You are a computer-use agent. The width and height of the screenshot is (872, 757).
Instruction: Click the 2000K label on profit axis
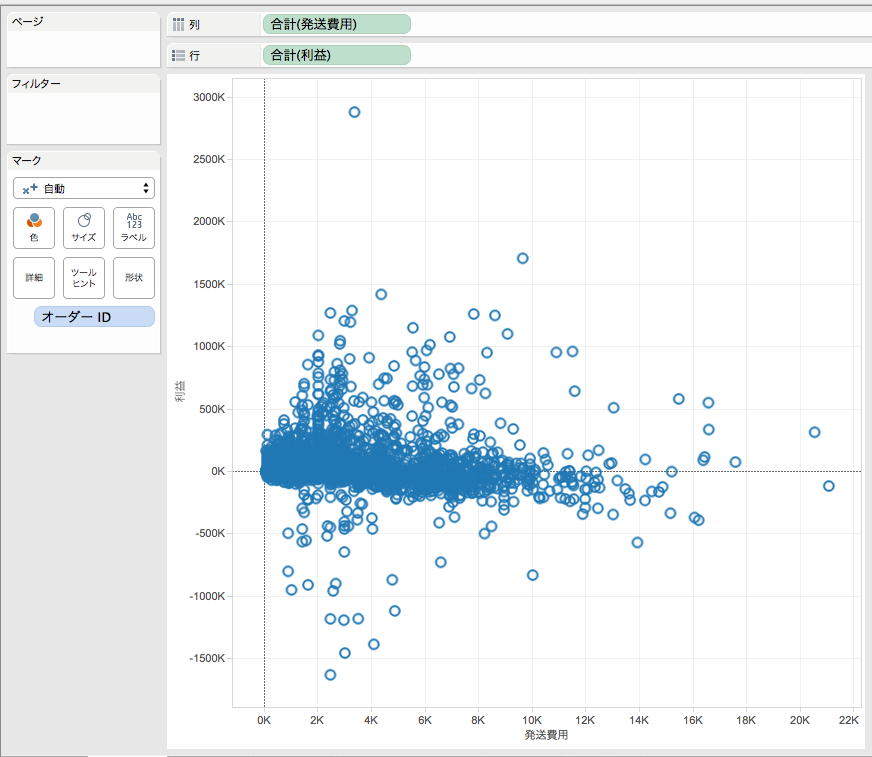tap(209, 221)
